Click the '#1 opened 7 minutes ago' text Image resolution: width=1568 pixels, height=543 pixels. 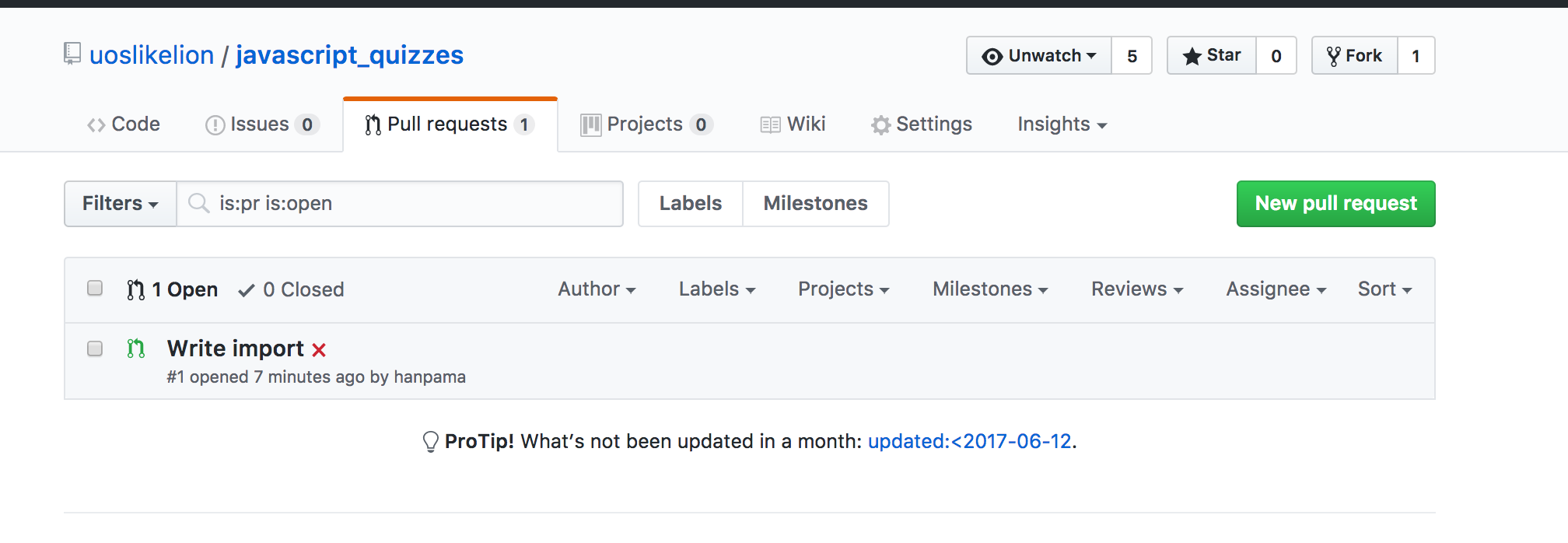[x=265, y=377]
